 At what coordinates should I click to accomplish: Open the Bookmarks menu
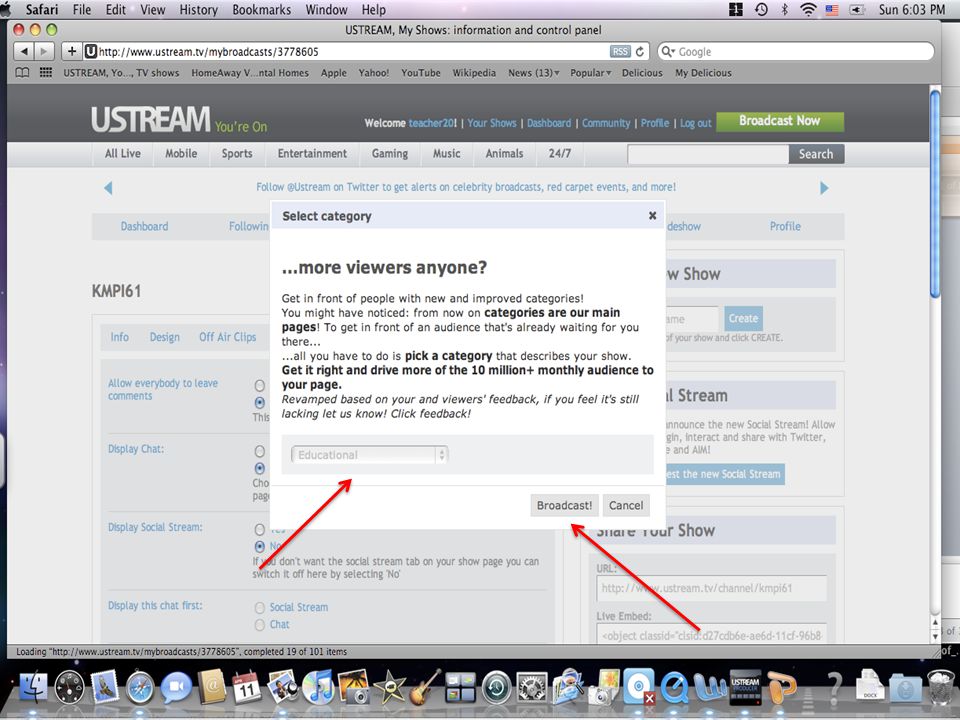tap(261, 9)
